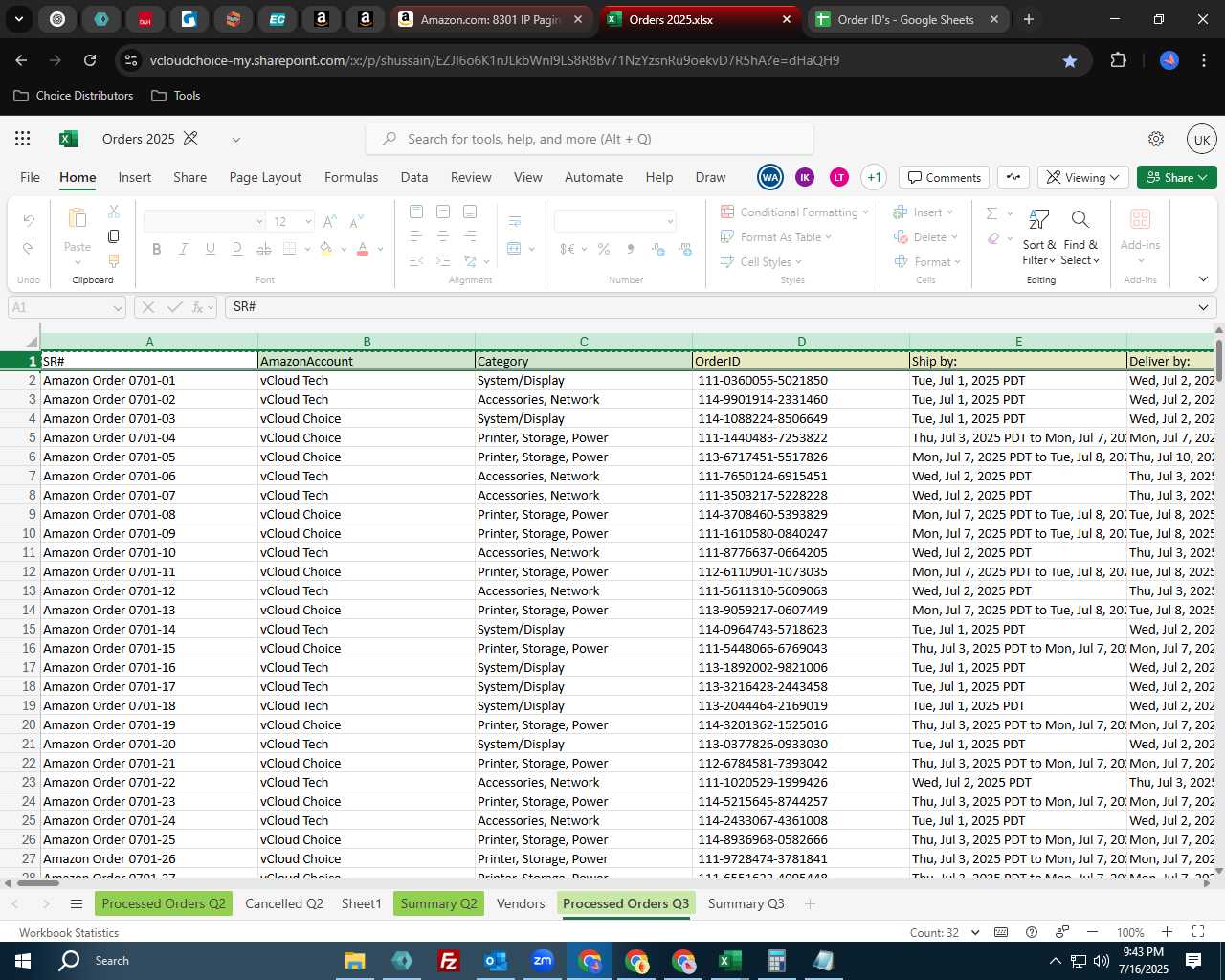Expand the formula bar chevron
This screenshot has width=1225, height=980.
pyautogui.click(x=1203, y=307)
